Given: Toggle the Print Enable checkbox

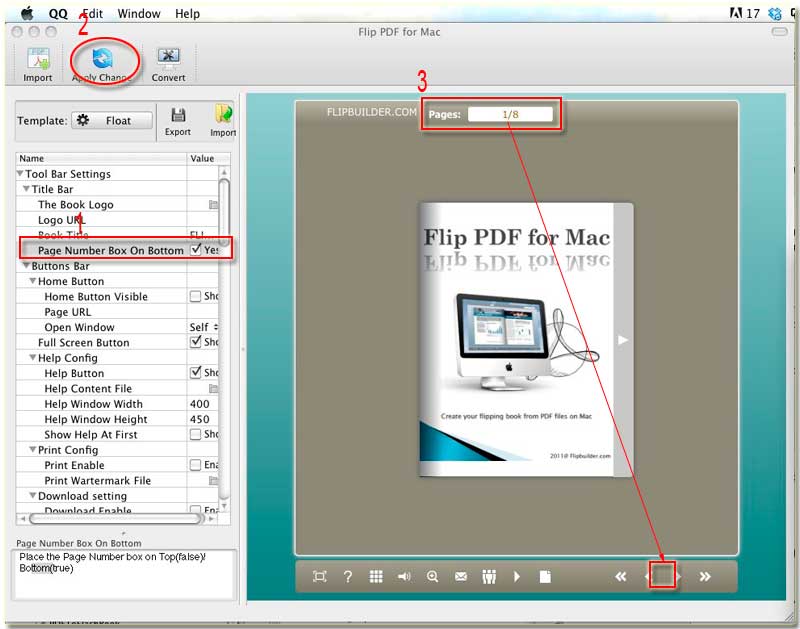Looking at the screenshot, I should point(195,465).
